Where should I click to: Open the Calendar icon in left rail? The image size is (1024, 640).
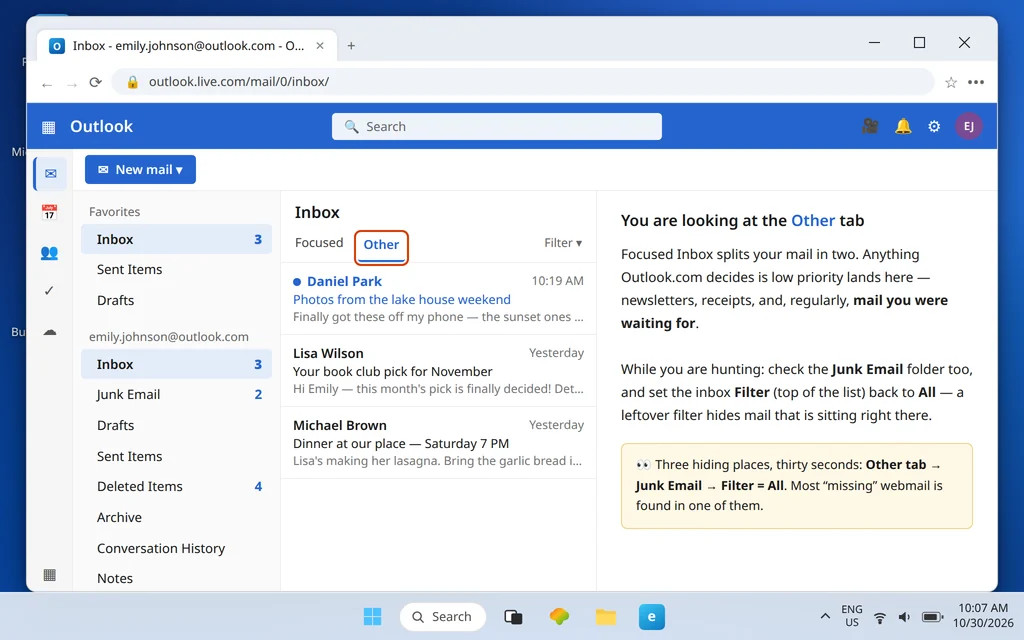50,212
